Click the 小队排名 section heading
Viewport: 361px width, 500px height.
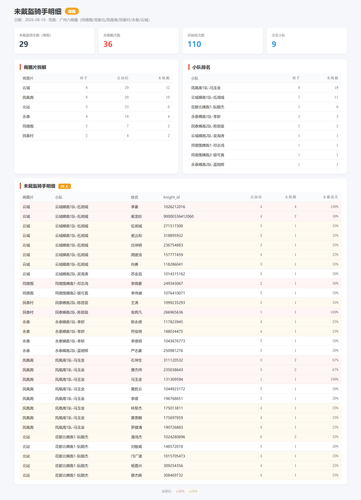click(201, 67)
